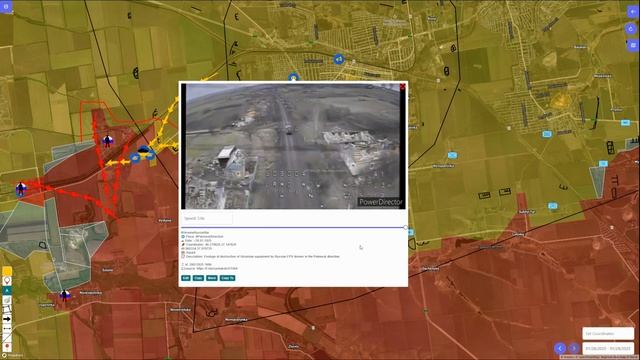Select the yellow color tool in left toolbar

[7, 271]
